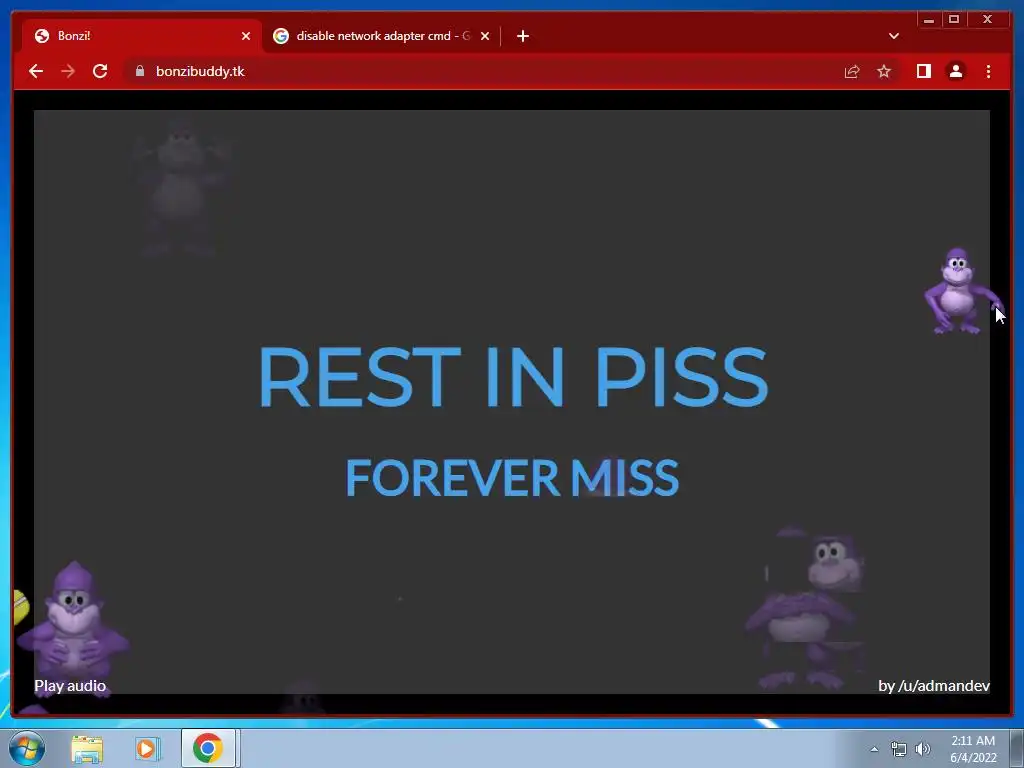Viewport: 1024px width, 768px height.
Task: Close the disable network adapter cmd tab
Action: click(x=485, y=36)
